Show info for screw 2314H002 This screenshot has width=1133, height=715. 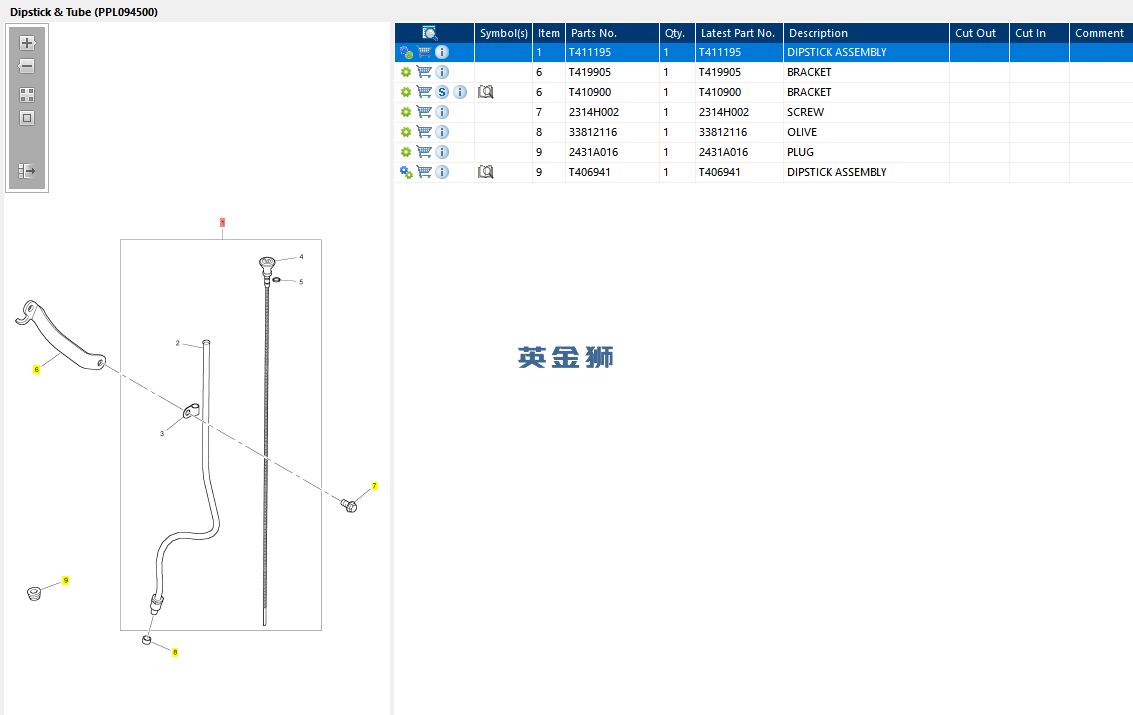pos(442,112)
